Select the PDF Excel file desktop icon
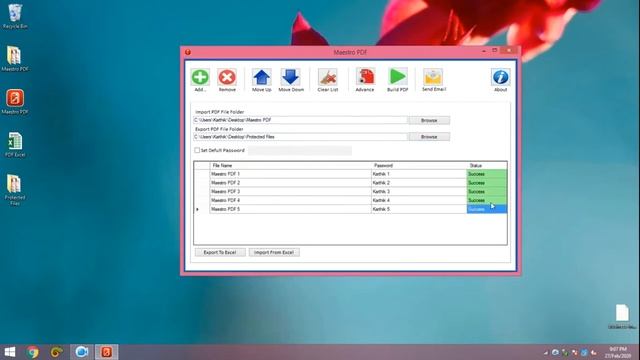 click(x=15, y=141)
